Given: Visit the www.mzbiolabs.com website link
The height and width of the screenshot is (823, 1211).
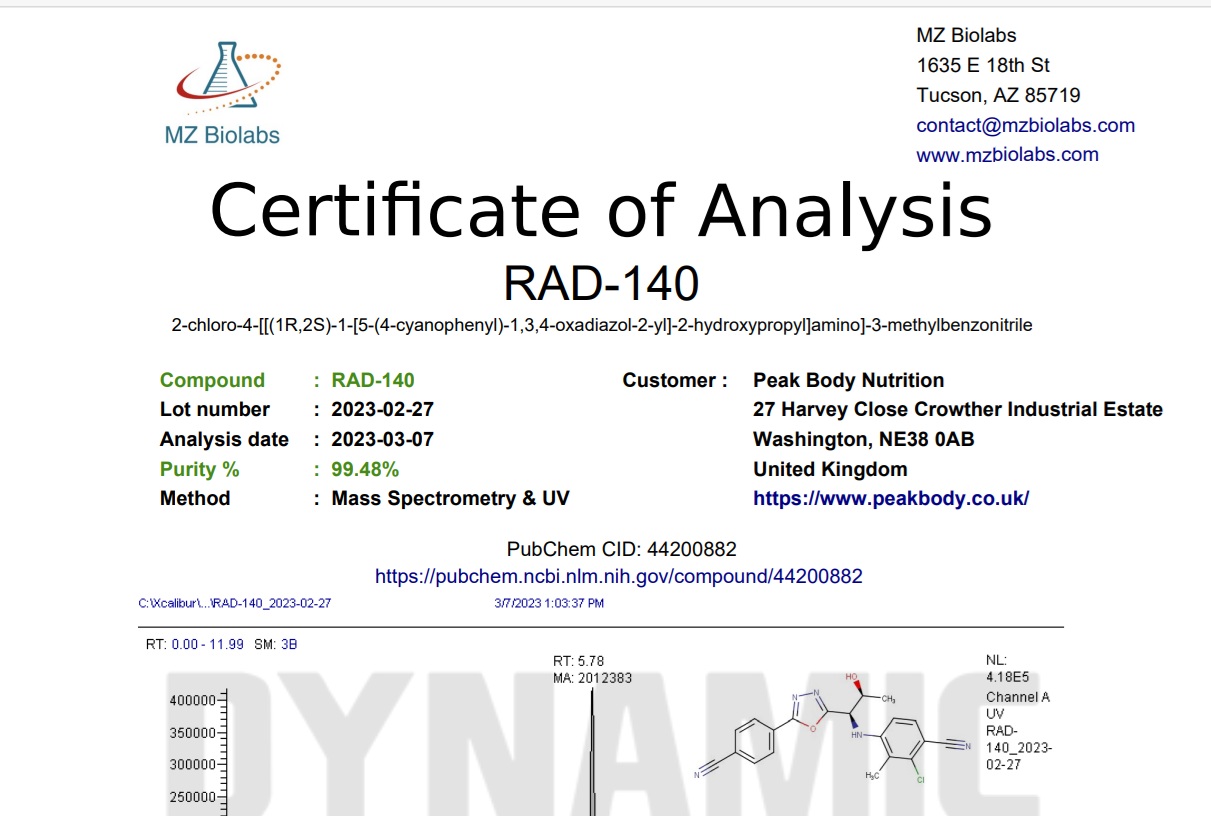Looking at the screenshot, I should click(x=1008, y=155).
